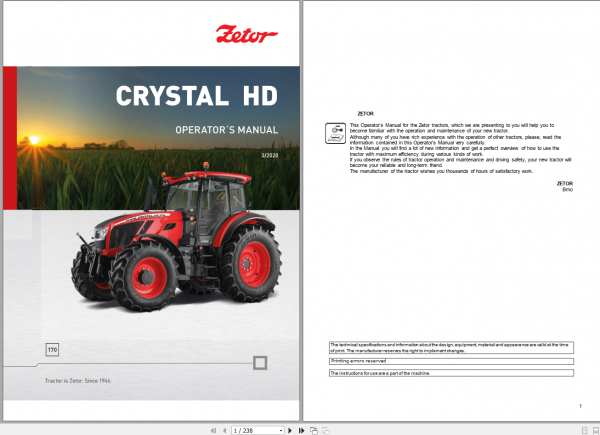
Task: Open the page number dropdown arrow
Action: click(x=281, y=430)
